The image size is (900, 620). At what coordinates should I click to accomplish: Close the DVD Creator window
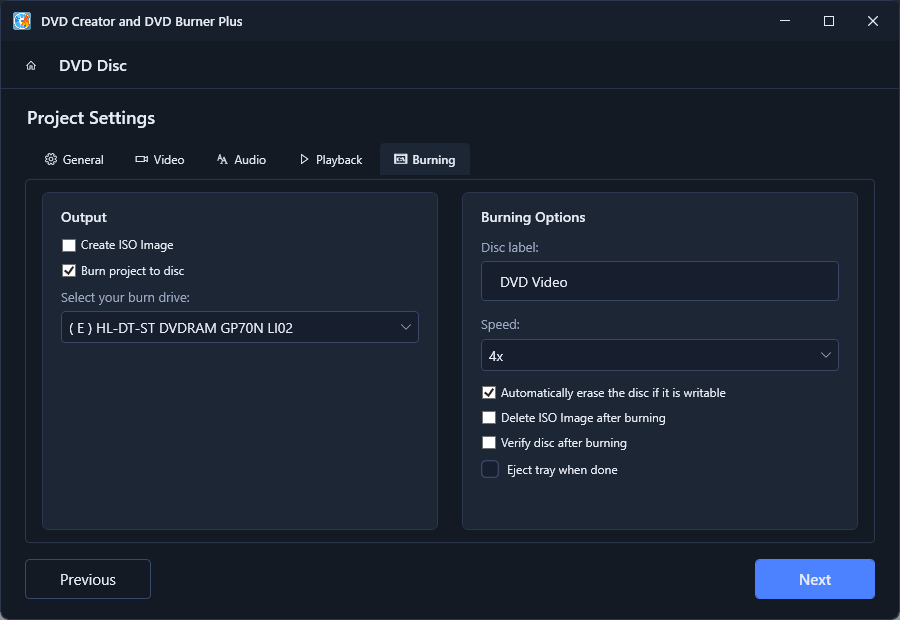pyautogui.click(x=872, y=21)
